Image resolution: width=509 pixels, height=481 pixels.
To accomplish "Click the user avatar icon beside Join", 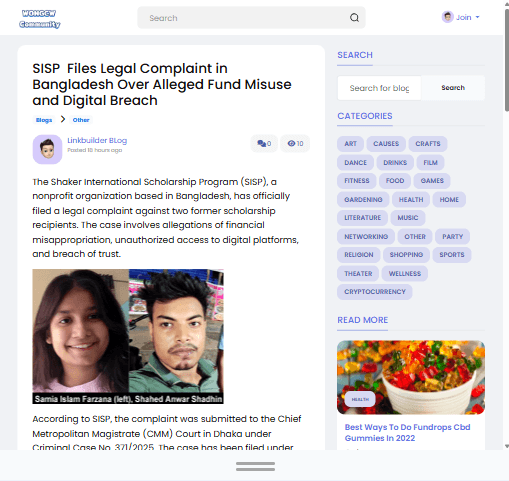I will click(447, 17).
